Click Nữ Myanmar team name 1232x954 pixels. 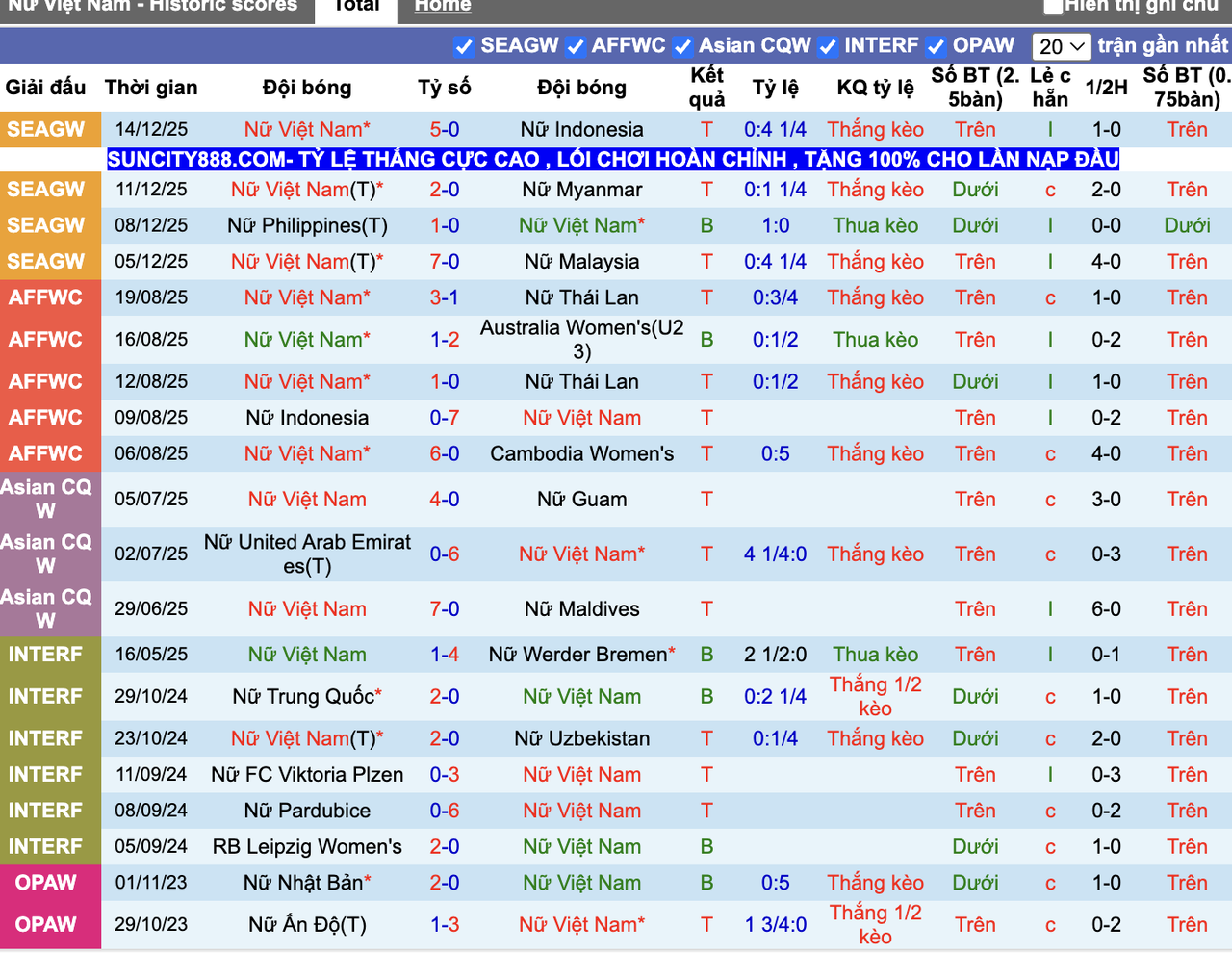pyautogui.click(x=582, y=190)
